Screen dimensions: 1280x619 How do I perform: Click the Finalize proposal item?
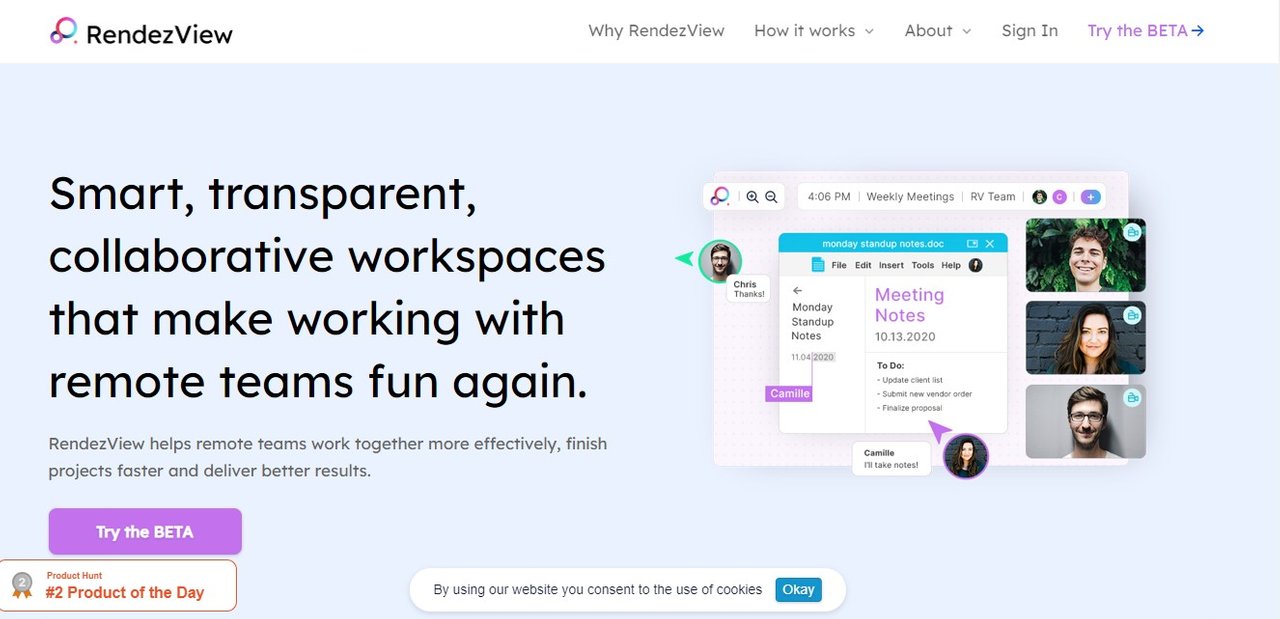point(909,408)
